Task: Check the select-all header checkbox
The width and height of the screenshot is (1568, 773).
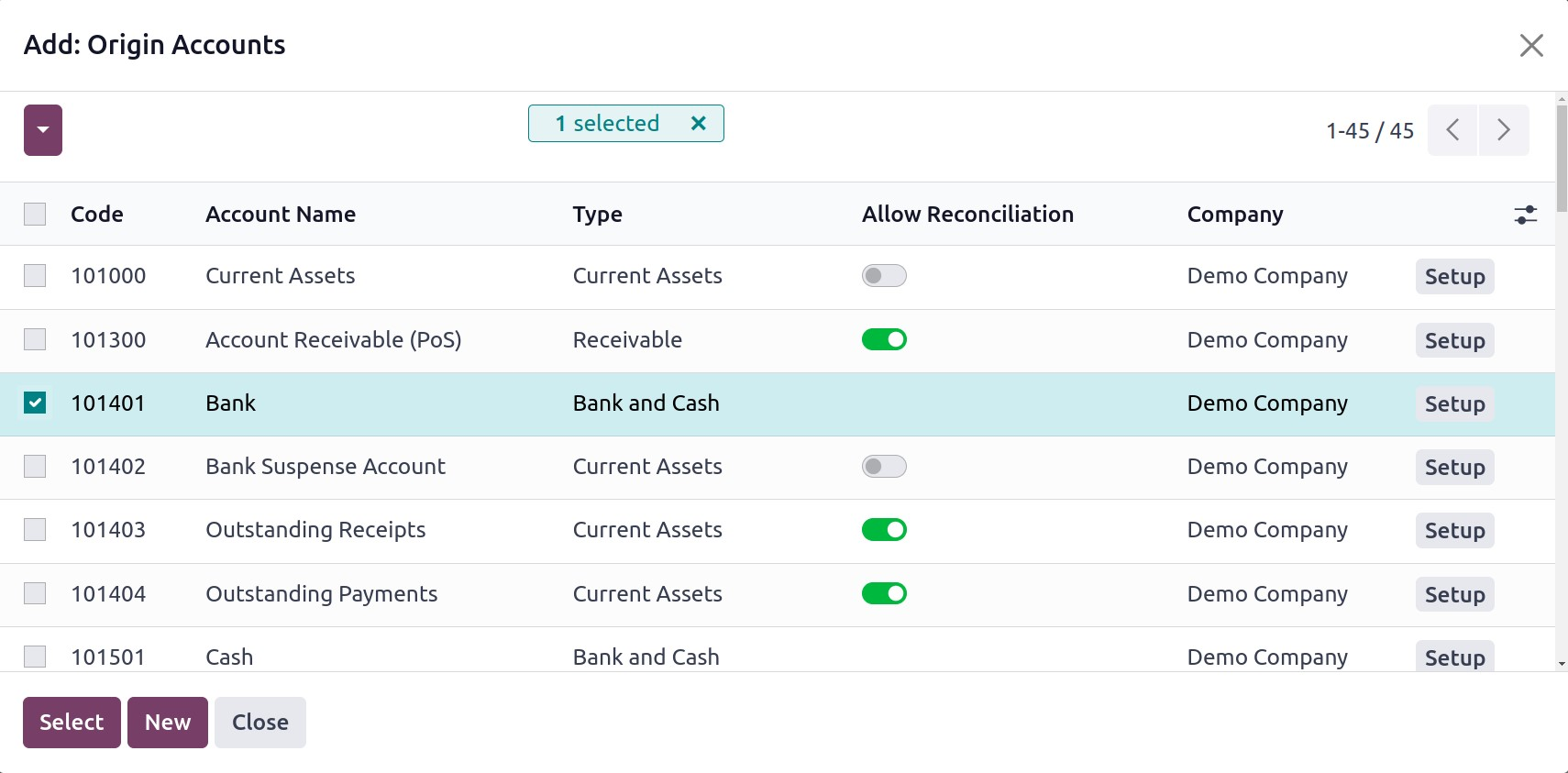Action: (x=35, y=215)
